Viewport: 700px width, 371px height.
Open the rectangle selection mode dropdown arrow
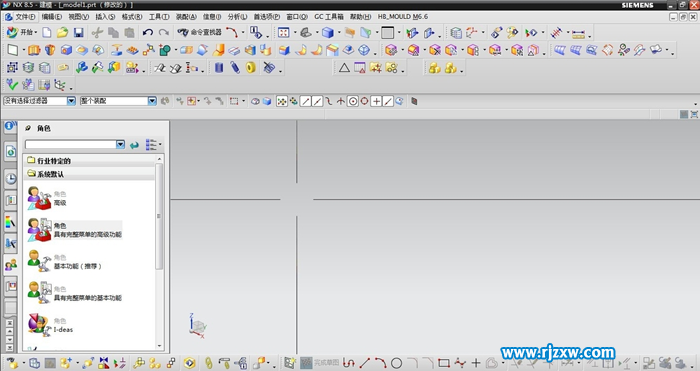[244, 101]
